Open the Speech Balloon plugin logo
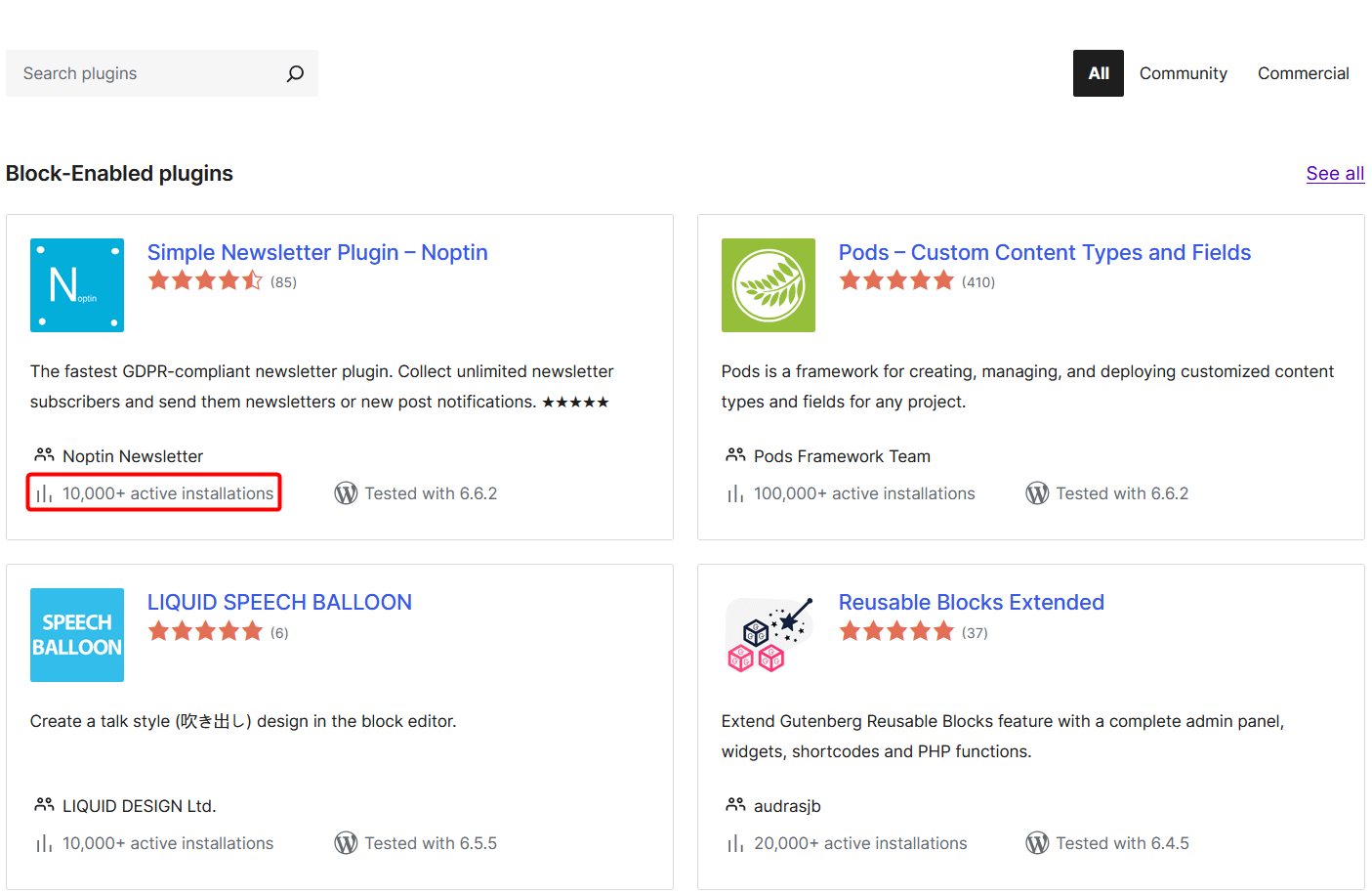This screenshot has height=894, width=1372. click(x=77, y=635)
